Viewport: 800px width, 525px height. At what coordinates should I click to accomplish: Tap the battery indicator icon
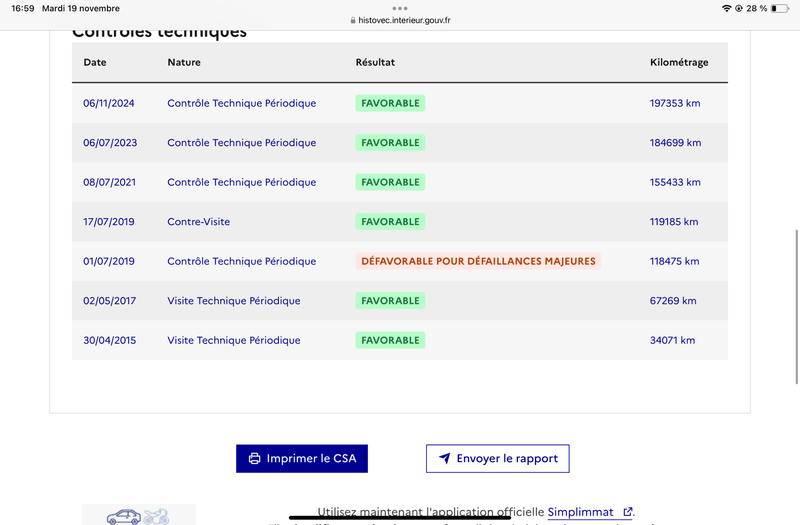(780, 8)
